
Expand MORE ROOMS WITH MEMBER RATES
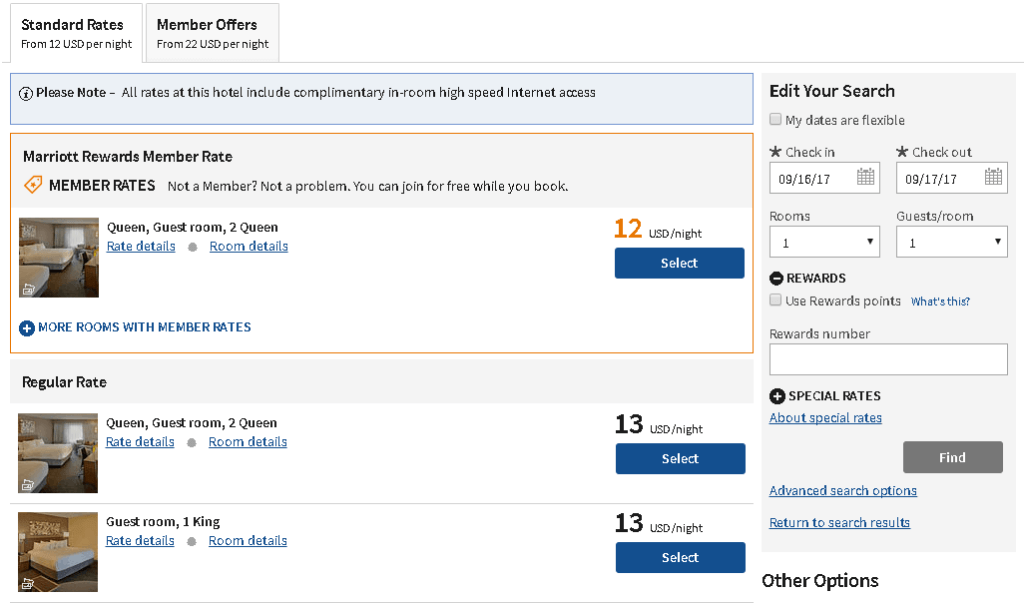(x=144, y=327)
